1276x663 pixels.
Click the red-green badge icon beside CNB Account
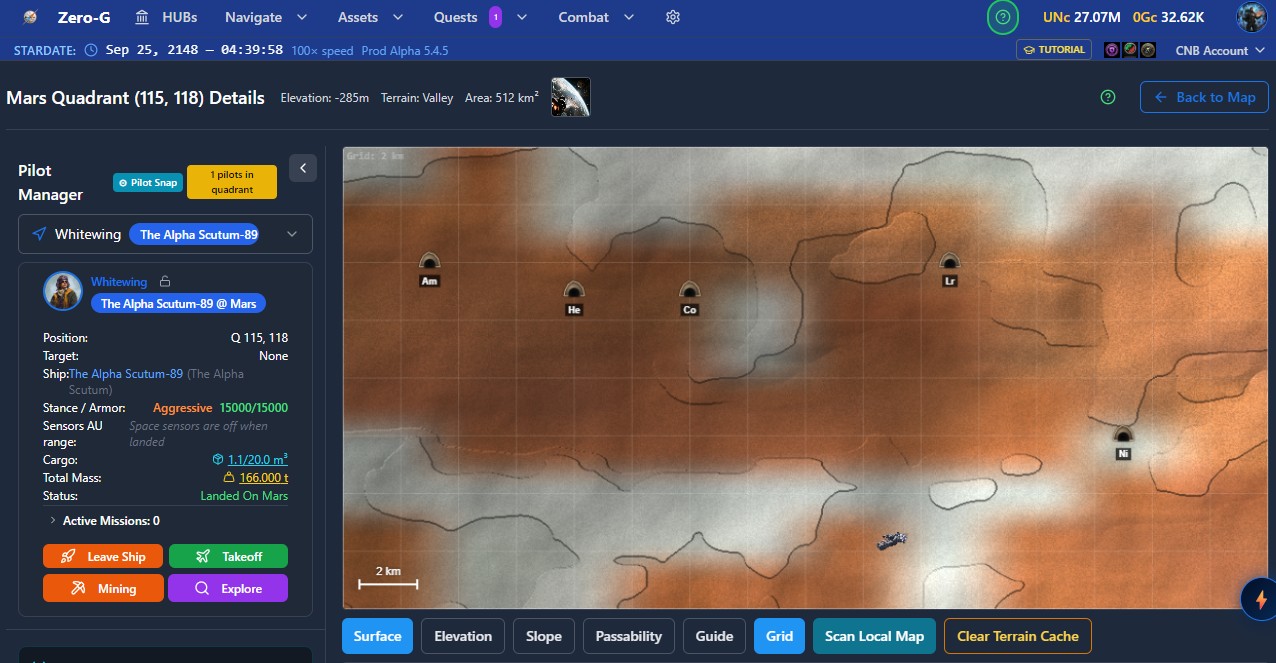pos(1130,50)
